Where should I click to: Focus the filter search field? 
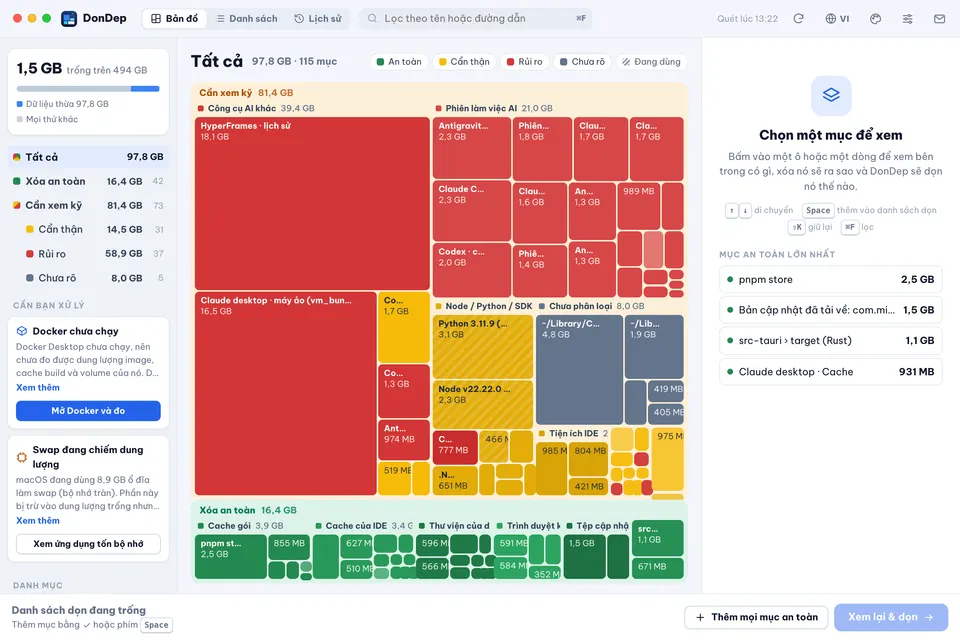476,18
